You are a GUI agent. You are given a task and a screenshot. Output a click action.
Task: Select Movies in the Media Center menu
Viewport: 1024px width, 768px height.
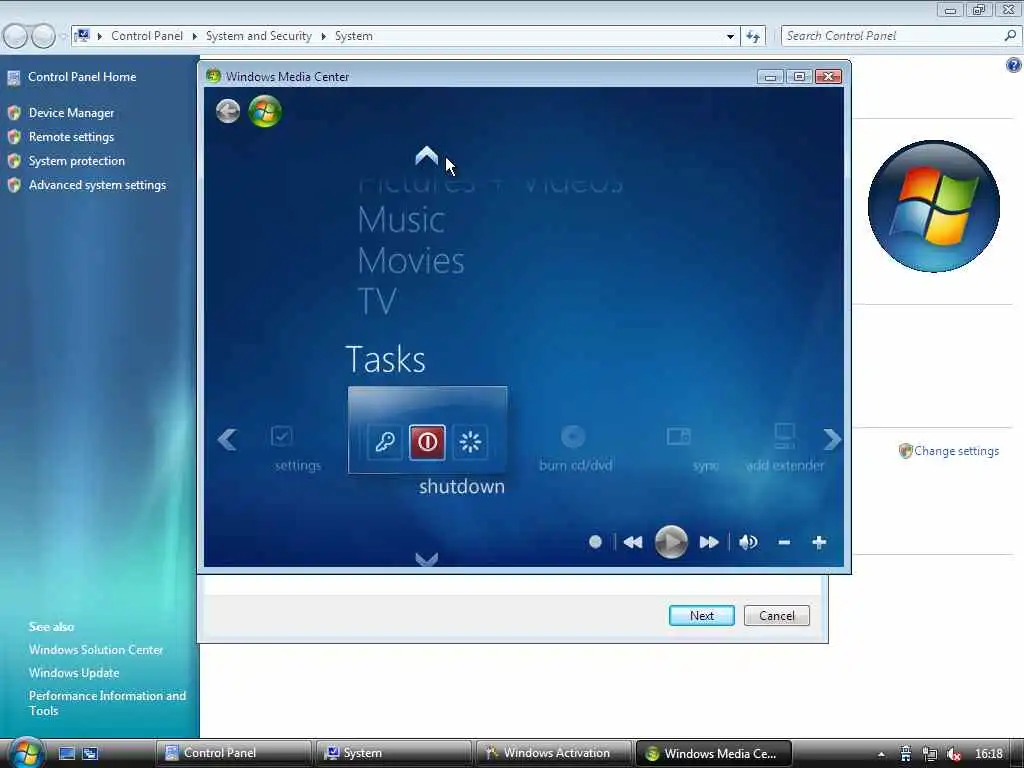pos(411,261)
